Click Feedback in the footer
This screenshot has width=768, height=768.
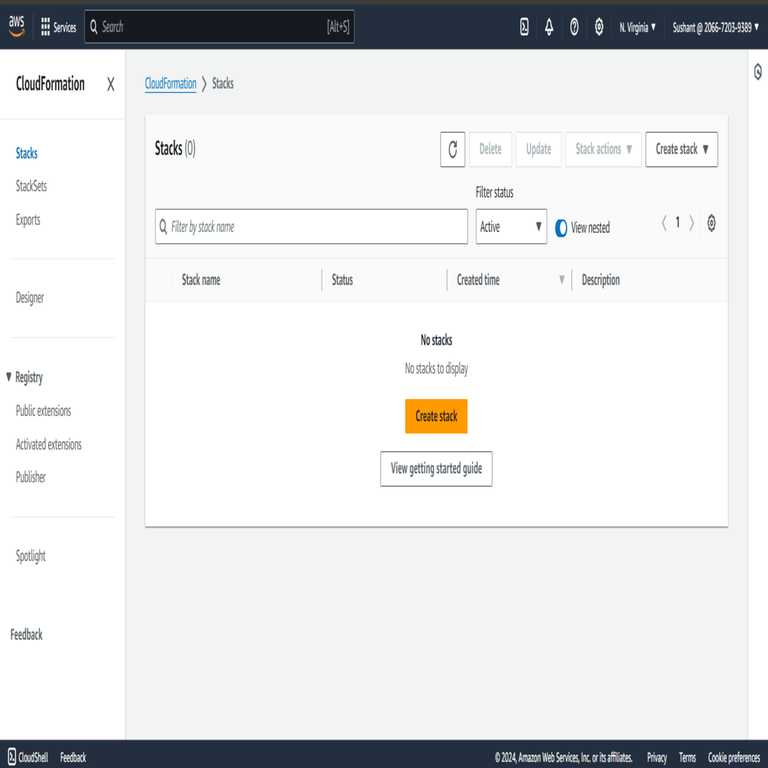click(x=73, y=758)
